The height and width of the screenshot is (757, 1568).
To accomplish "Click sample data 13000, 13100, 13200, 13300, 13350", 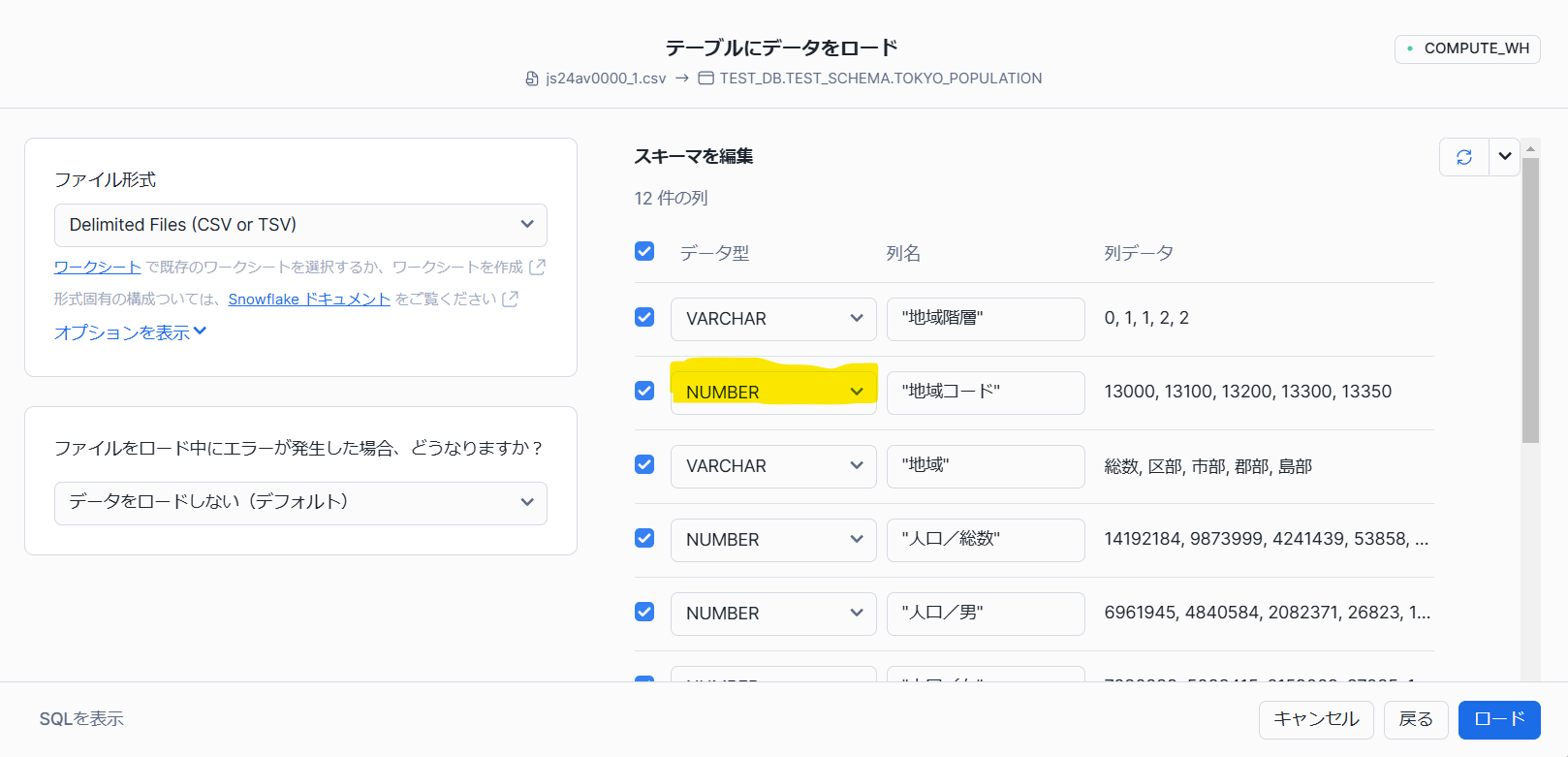I will tap(1248, 392).
